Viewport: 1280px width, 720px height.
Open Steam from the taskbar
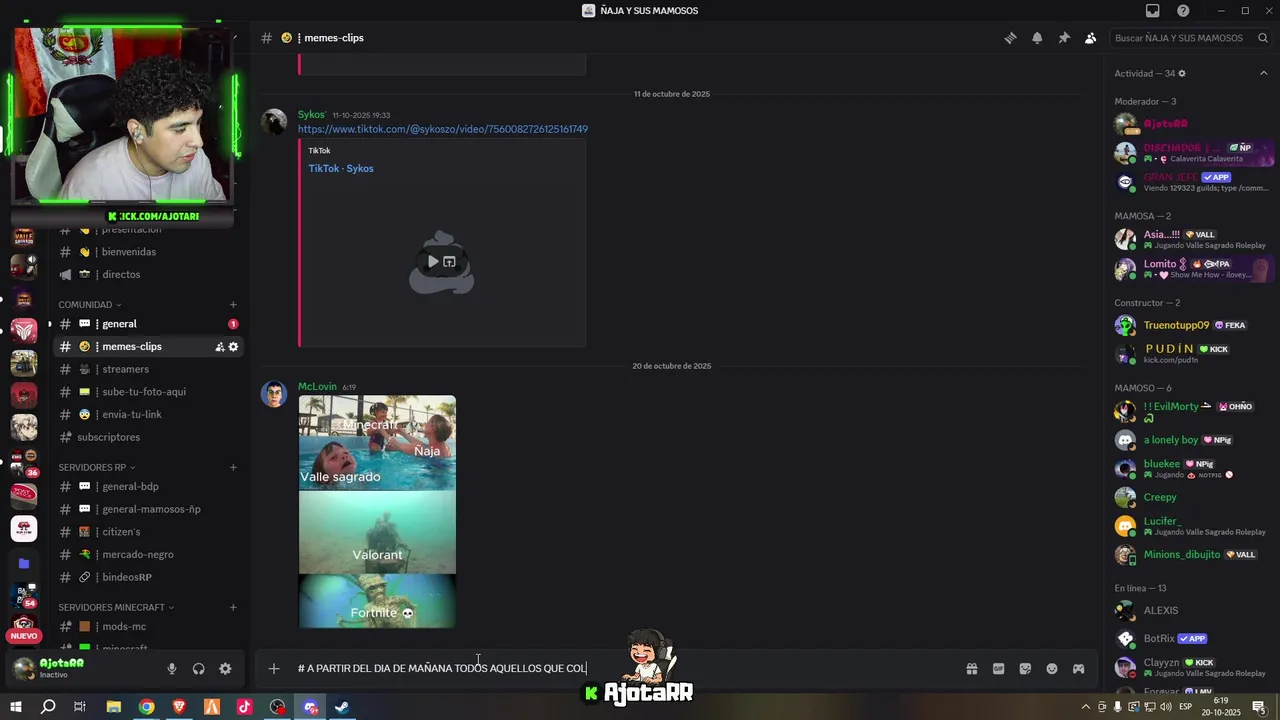(x=342, y=707)
